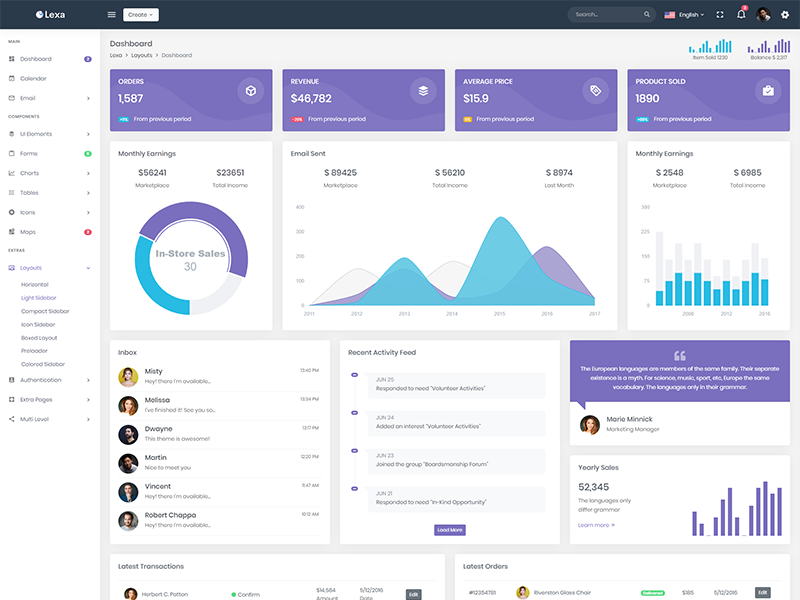This screenshot has width=800, height=600.
Task: Open the settings gear in header
Action: tap(785, 15)
